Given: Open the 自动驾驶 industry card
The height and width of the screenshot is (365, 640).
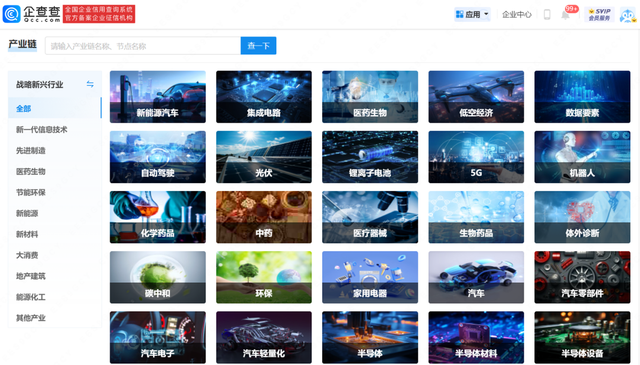Looking at the screenshot, I should [x=158, y=157].
